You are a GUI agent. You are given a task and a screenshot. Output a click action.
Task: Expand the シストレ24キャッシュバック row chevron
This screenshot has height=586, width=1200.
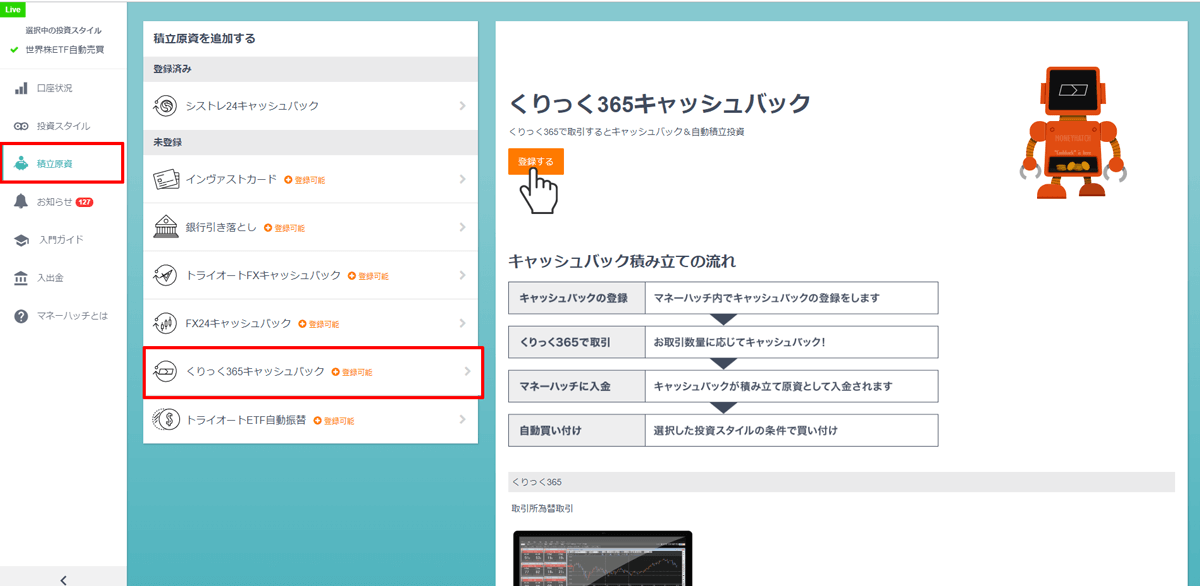[462, 106]
